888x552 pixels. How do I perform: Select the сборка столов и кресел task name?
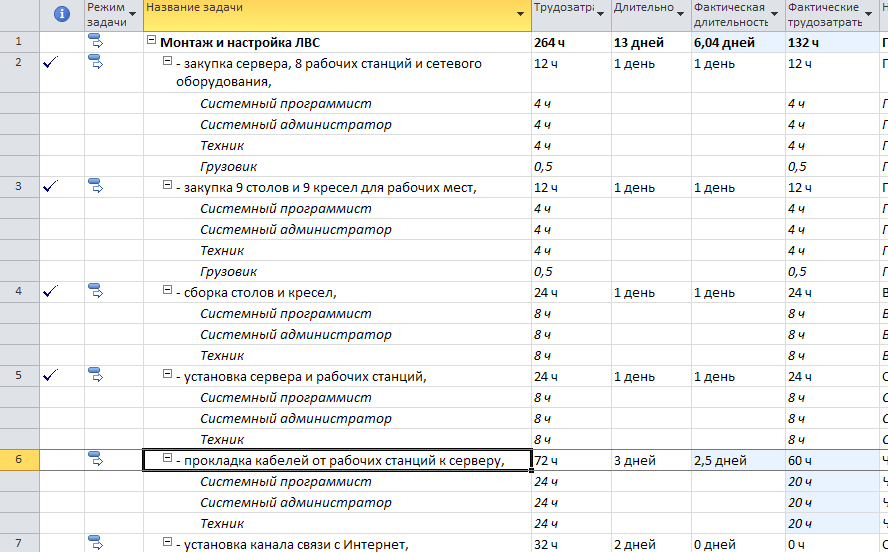point(257,293)
